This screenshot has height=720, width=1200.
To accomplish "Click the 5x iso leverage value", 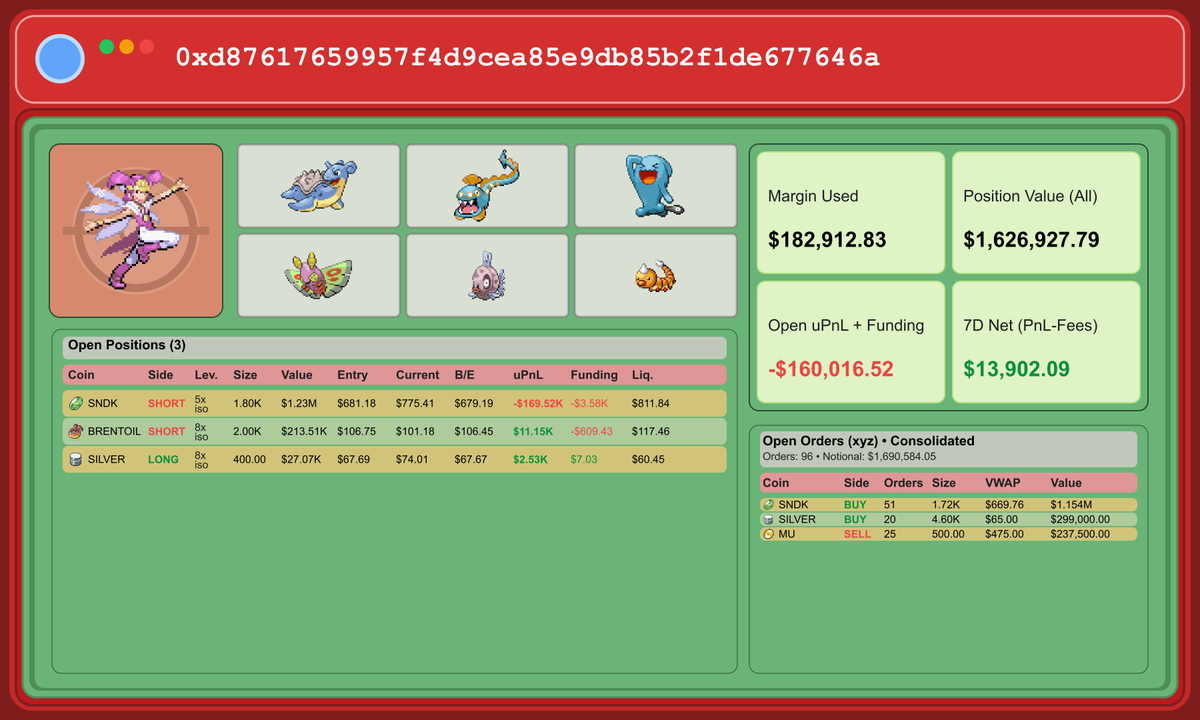I will [201, 403].
